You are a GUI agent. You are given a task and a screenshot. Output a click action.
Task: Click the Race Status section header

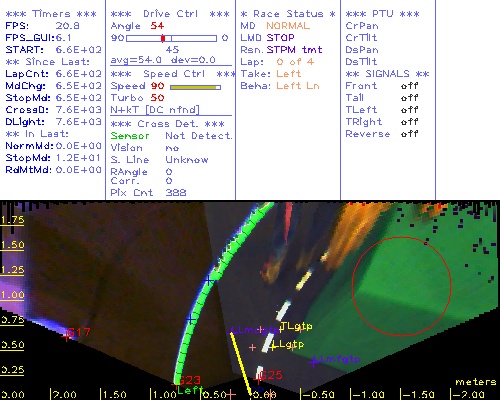tap(288, 14)
